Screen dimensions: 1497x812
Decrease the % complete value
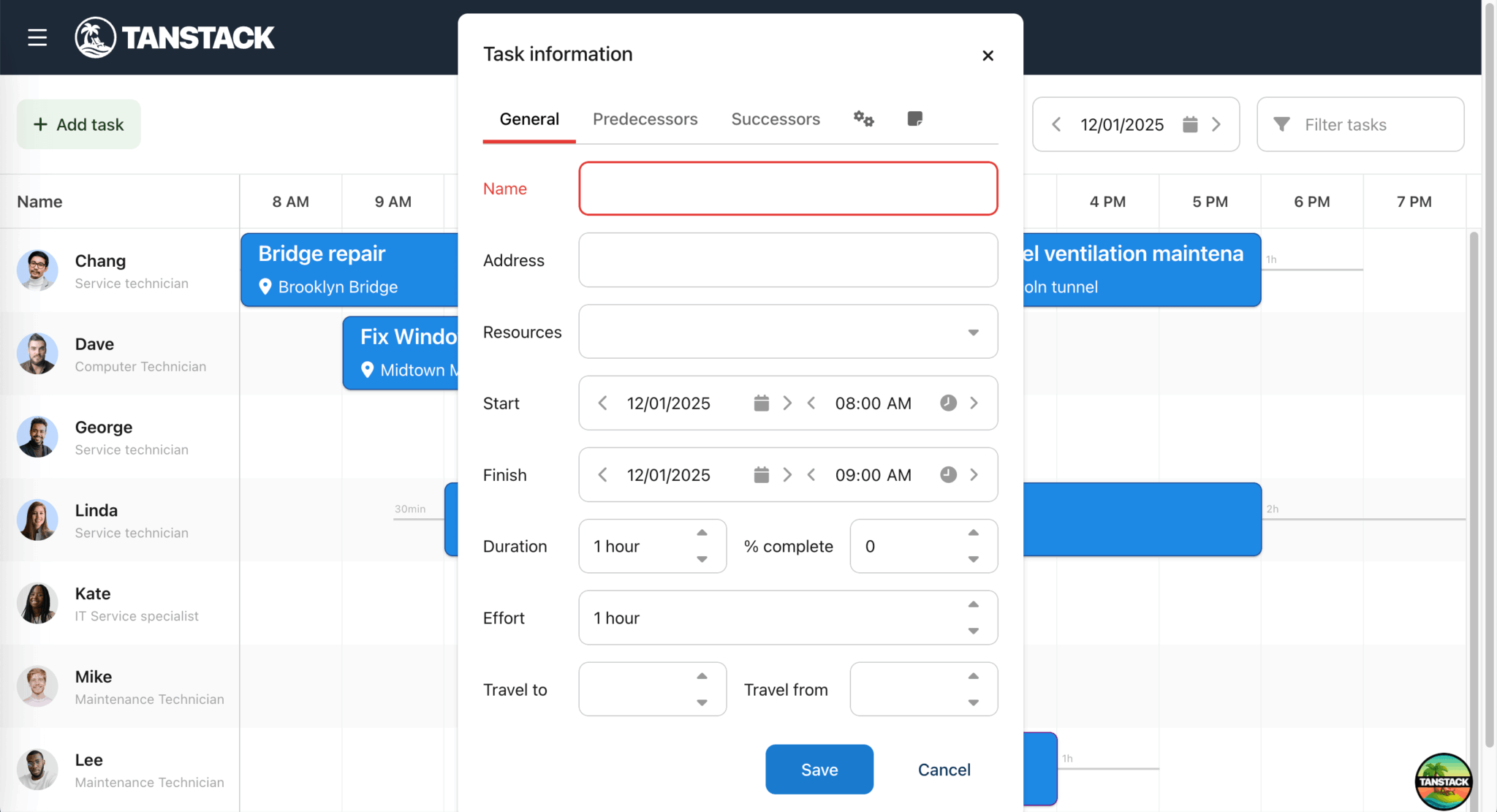(x=973, y=559)
